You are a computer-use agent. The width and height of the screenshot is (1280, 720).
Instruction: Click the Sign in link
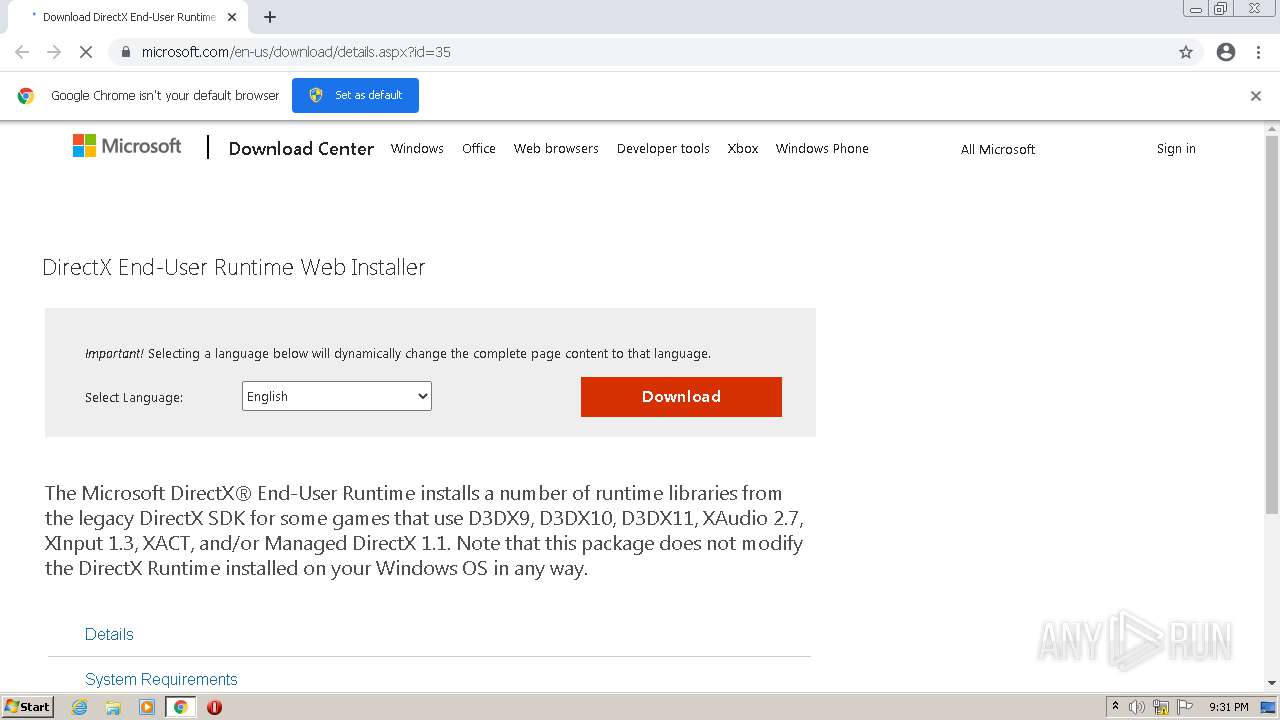coord(1176,148)
